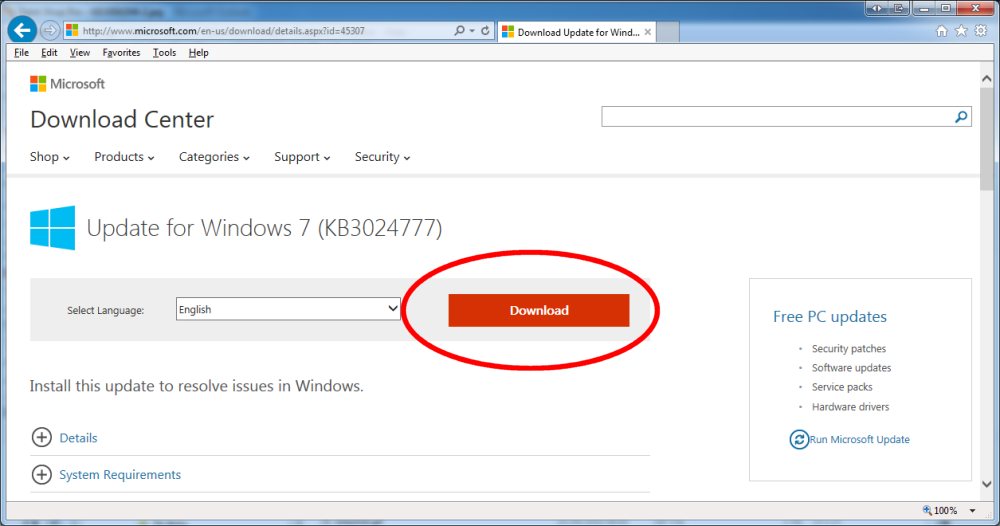Viewport: 1000px width, 526px height.
Task: Expand the Shop menu
Action: 50,157
